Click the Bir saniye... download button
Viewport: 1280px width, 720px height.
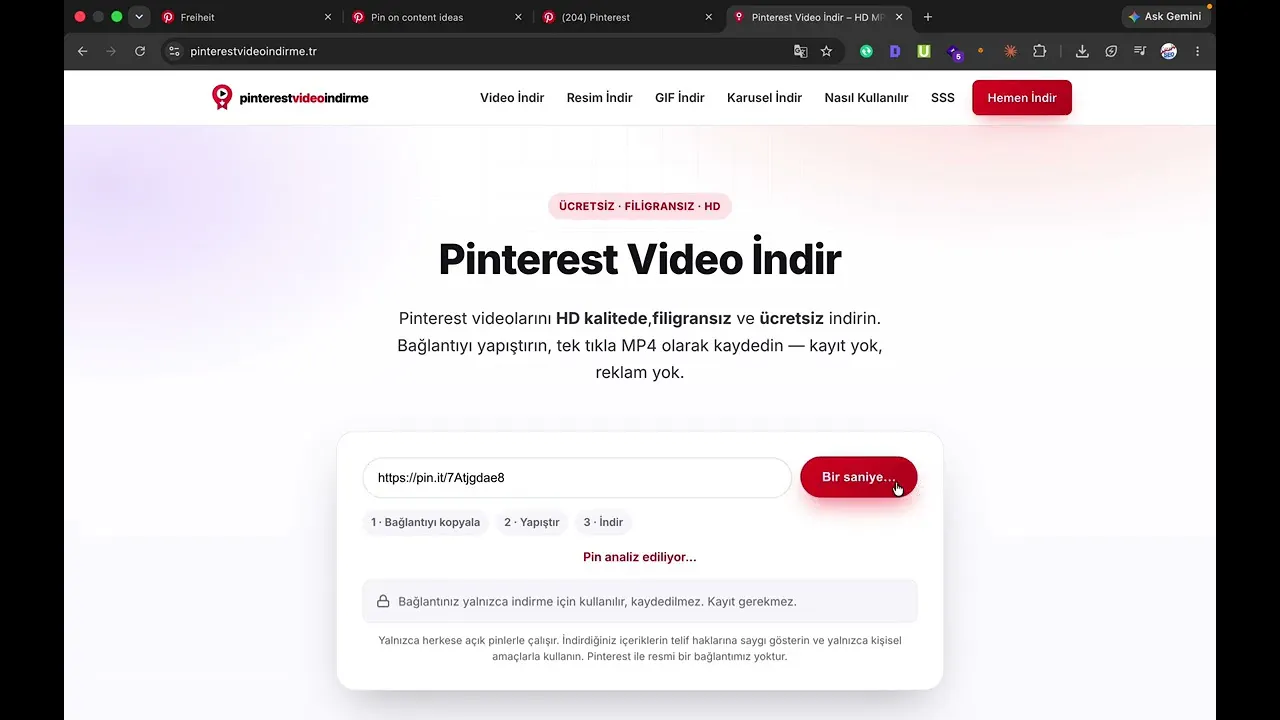click(858, 477)
